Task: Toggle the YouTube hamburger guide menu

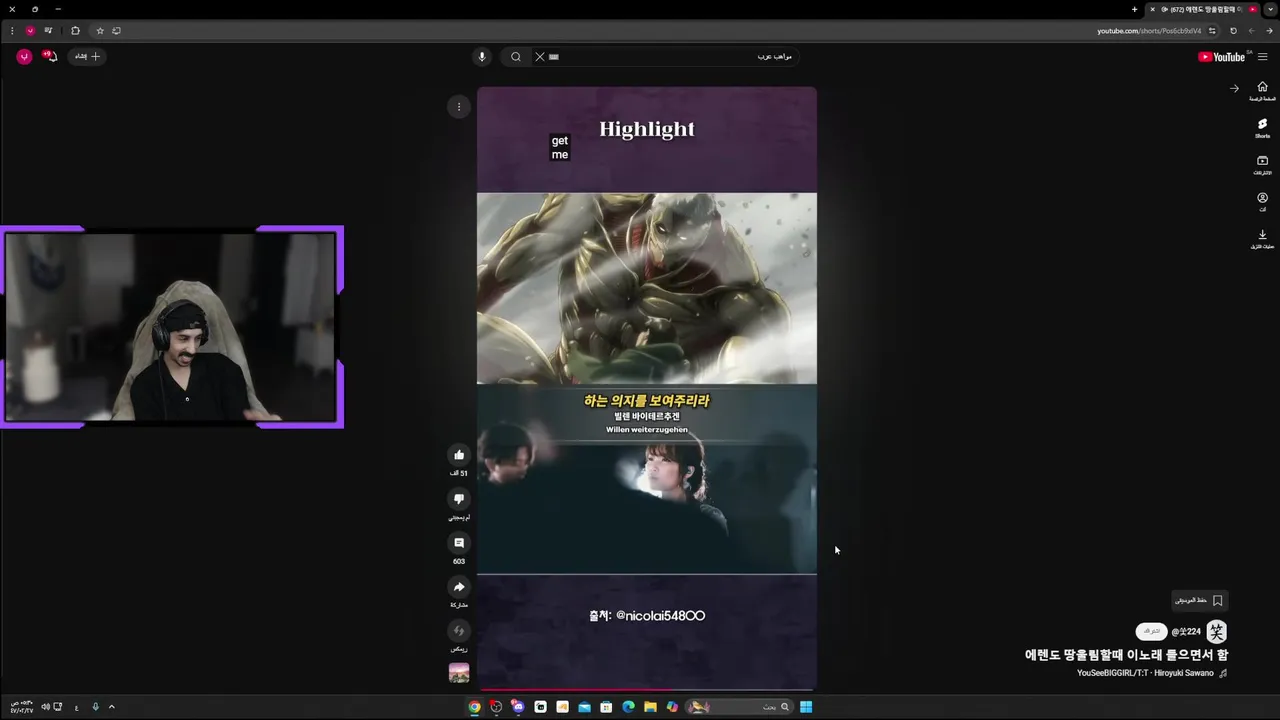Action: pos(1262,57)
